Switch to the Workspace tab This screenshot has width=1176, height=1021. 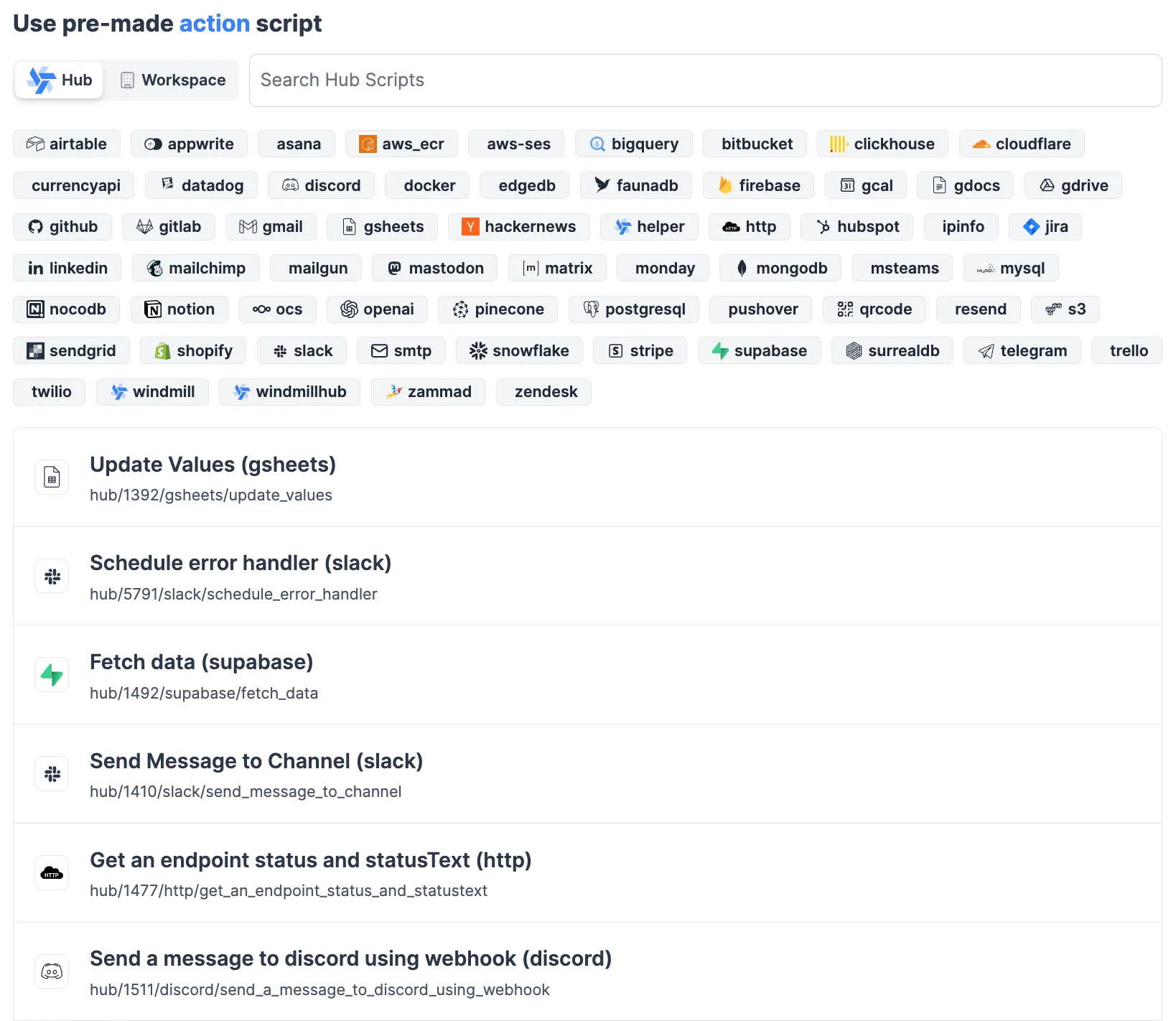(x=173, y=80)
